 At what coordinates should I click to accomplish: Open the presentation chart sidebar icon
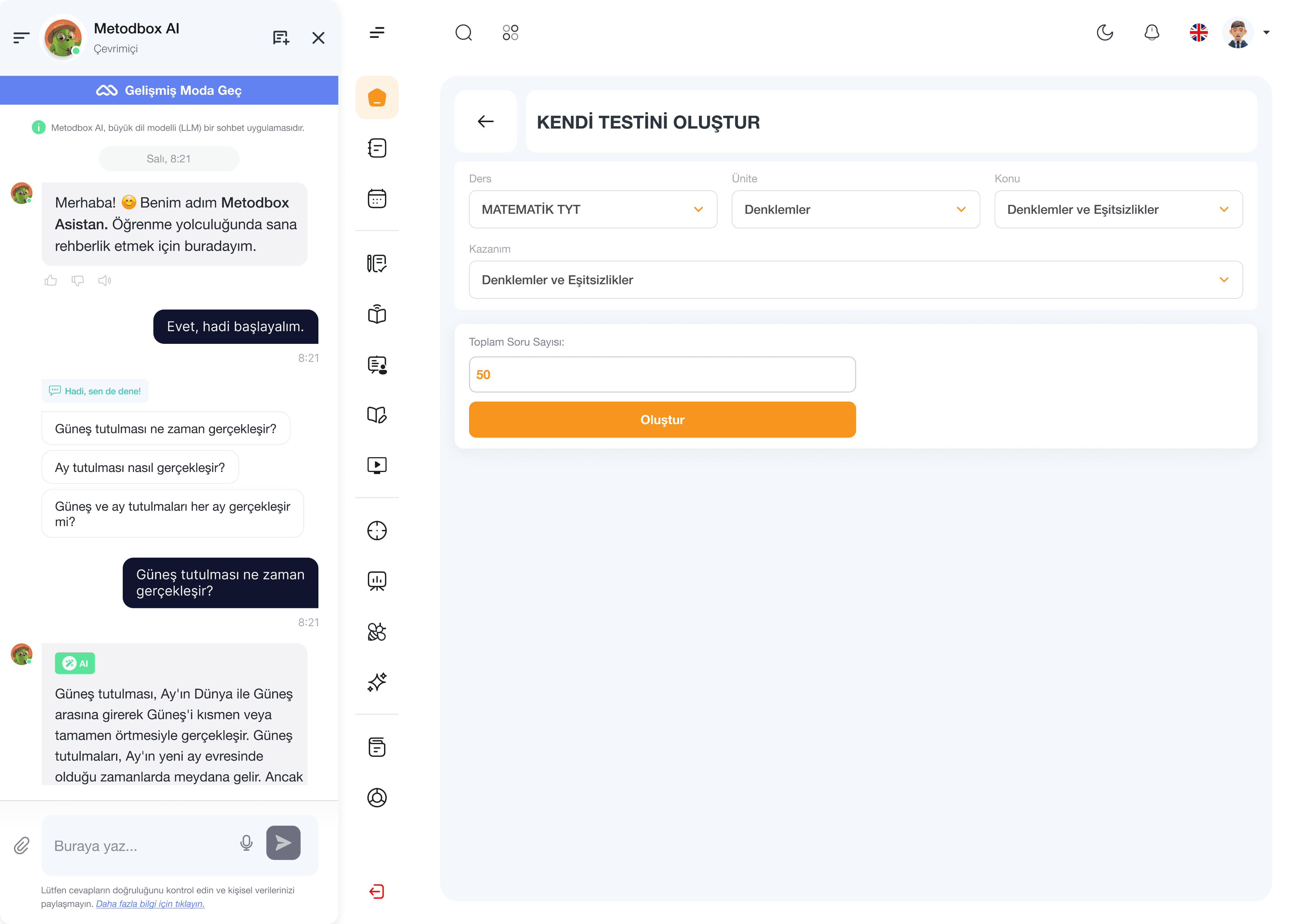[x=376, y=581]
